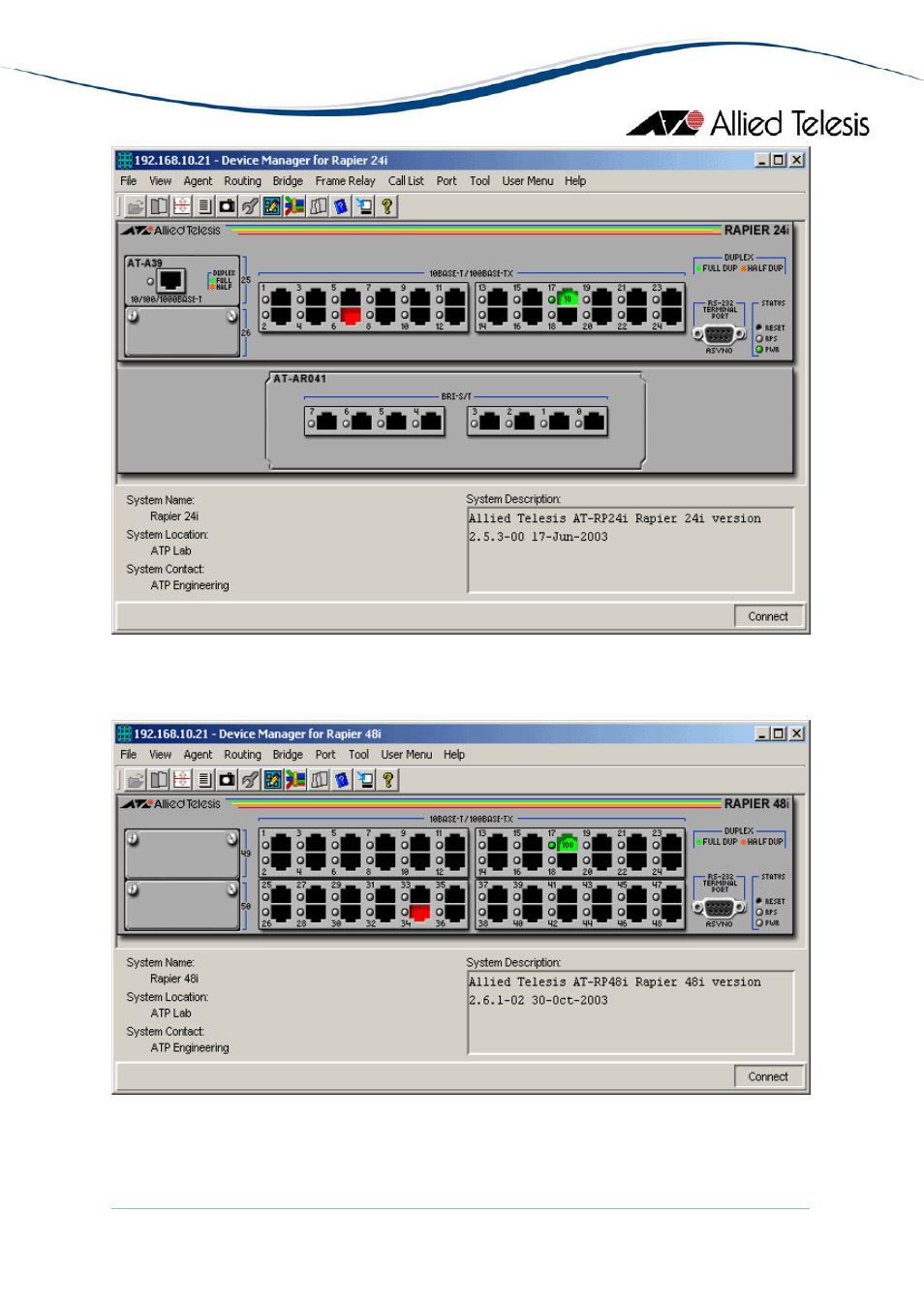Click the terminal computer icon in Rapier 48i toolbar
924x1308 pixels.
coord(365,780)
